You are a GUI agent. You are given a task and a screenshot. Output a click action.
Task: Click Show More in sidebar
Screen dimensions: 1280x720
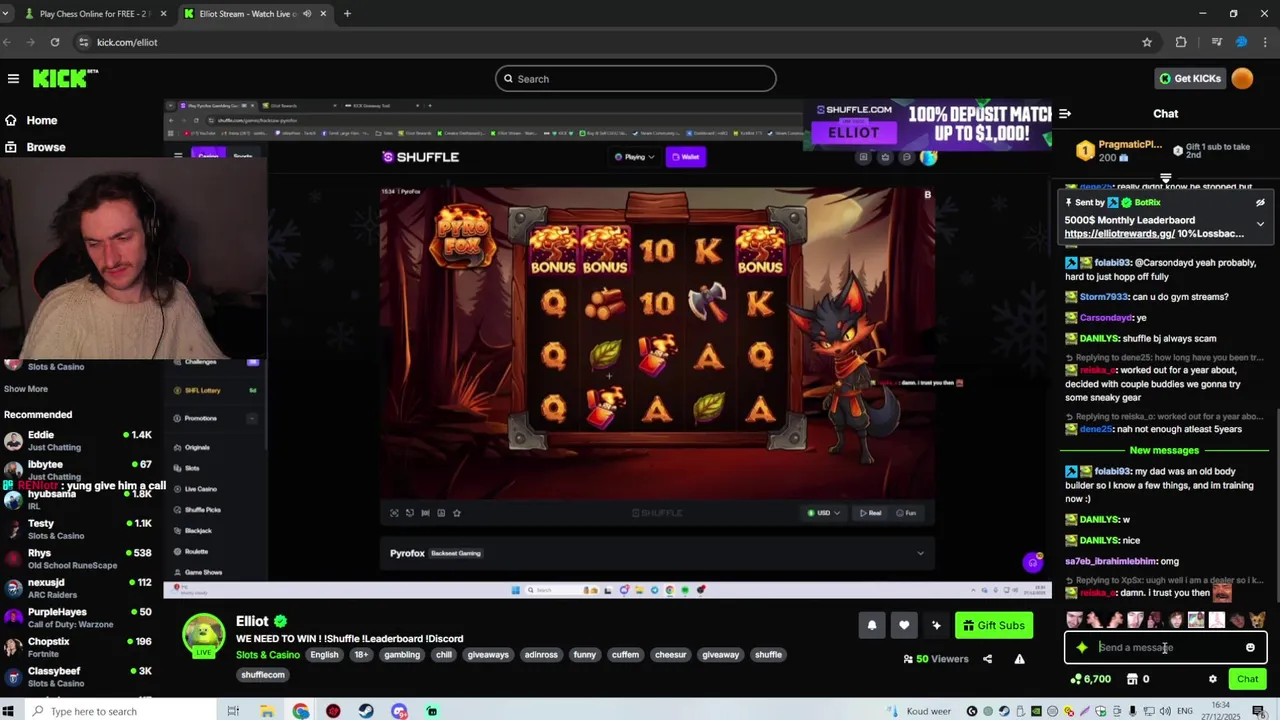pyautogui.click(x=26, y=389)
